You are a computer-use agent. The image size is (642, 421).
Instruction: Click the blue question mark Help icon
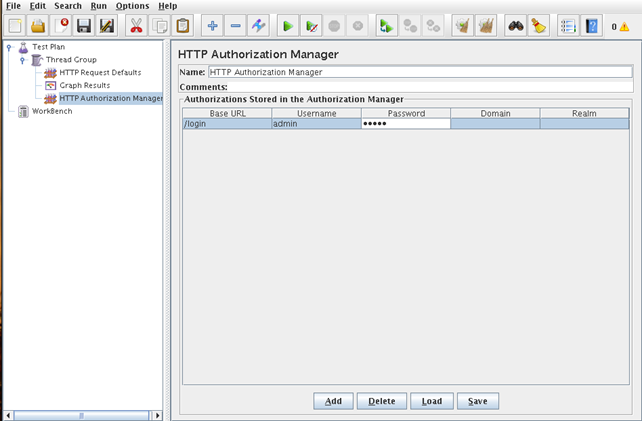pyautogui.click(x=592, y=26)
